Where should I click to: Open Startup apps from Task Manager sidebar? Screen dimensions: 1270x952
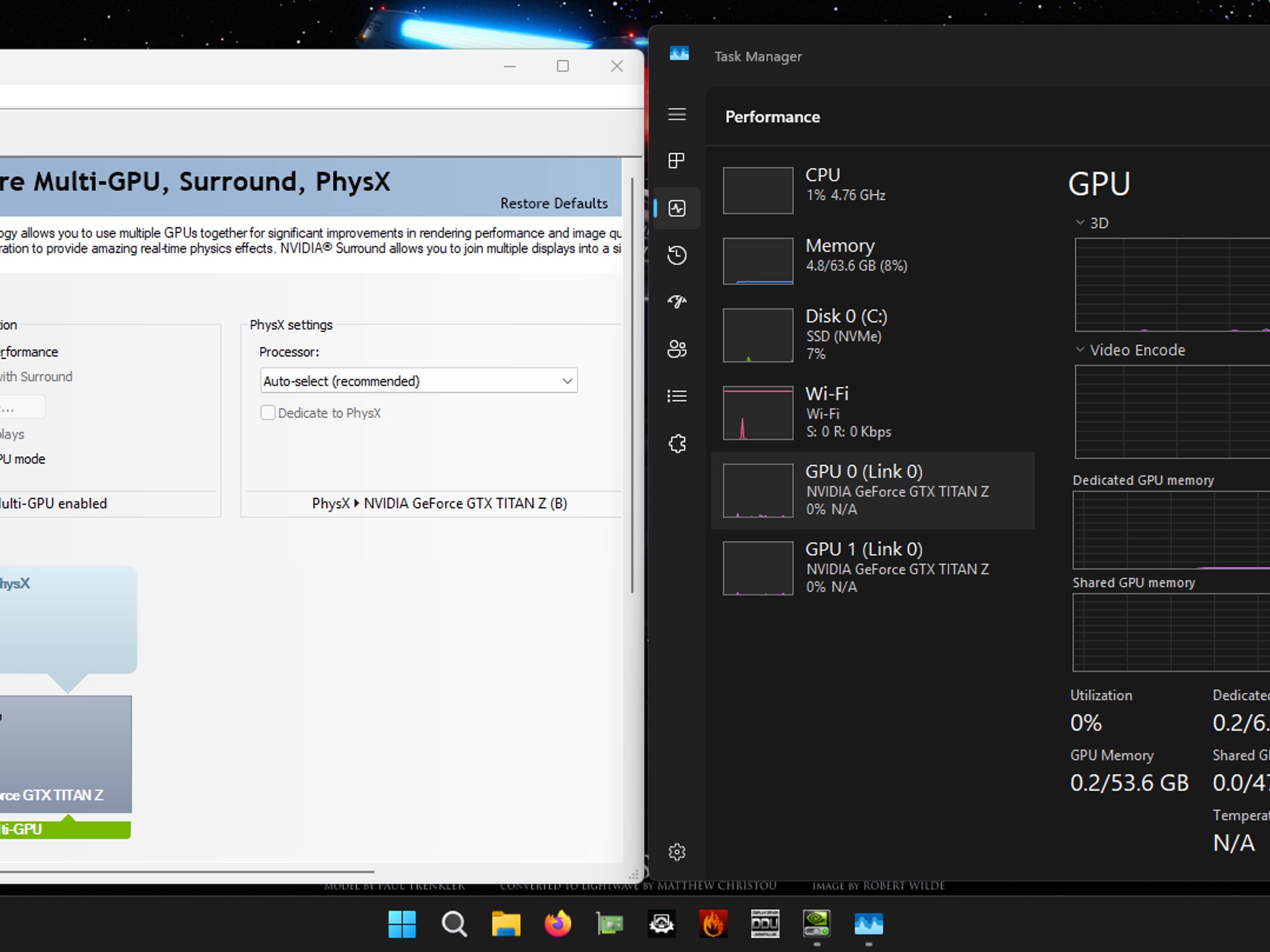tap(677, 302)
